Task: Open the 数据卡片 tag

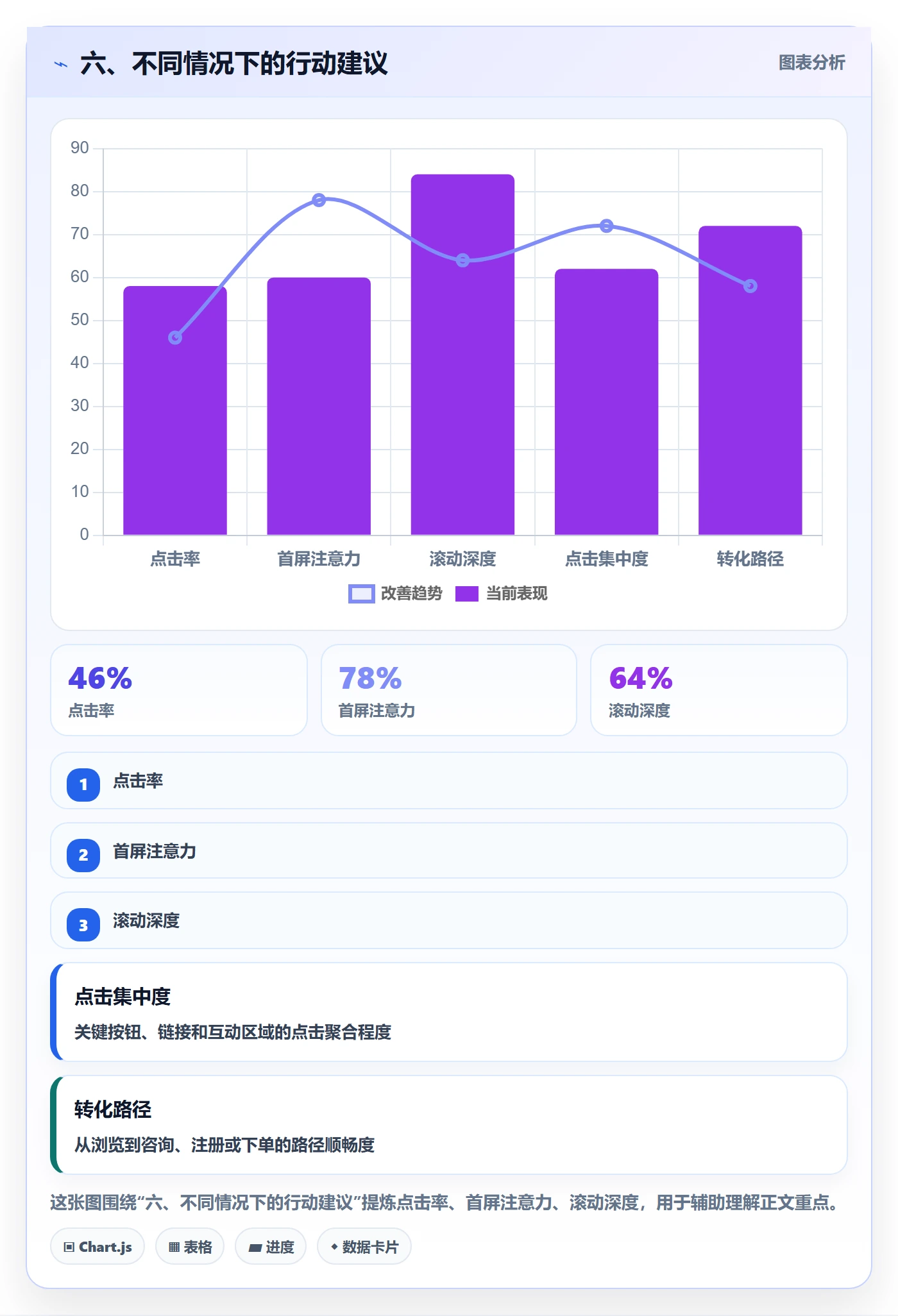Action: click(364, 1247)
